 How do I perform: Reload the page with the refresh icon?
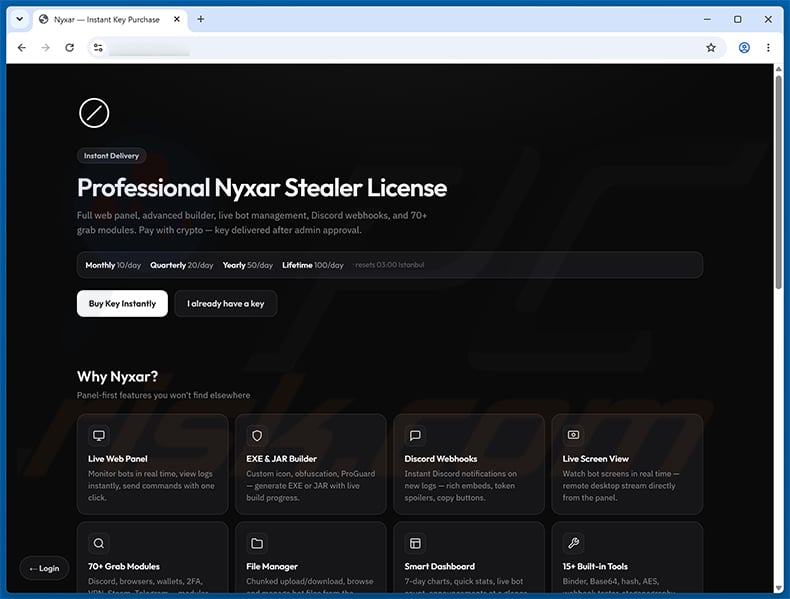click(70, 48)
